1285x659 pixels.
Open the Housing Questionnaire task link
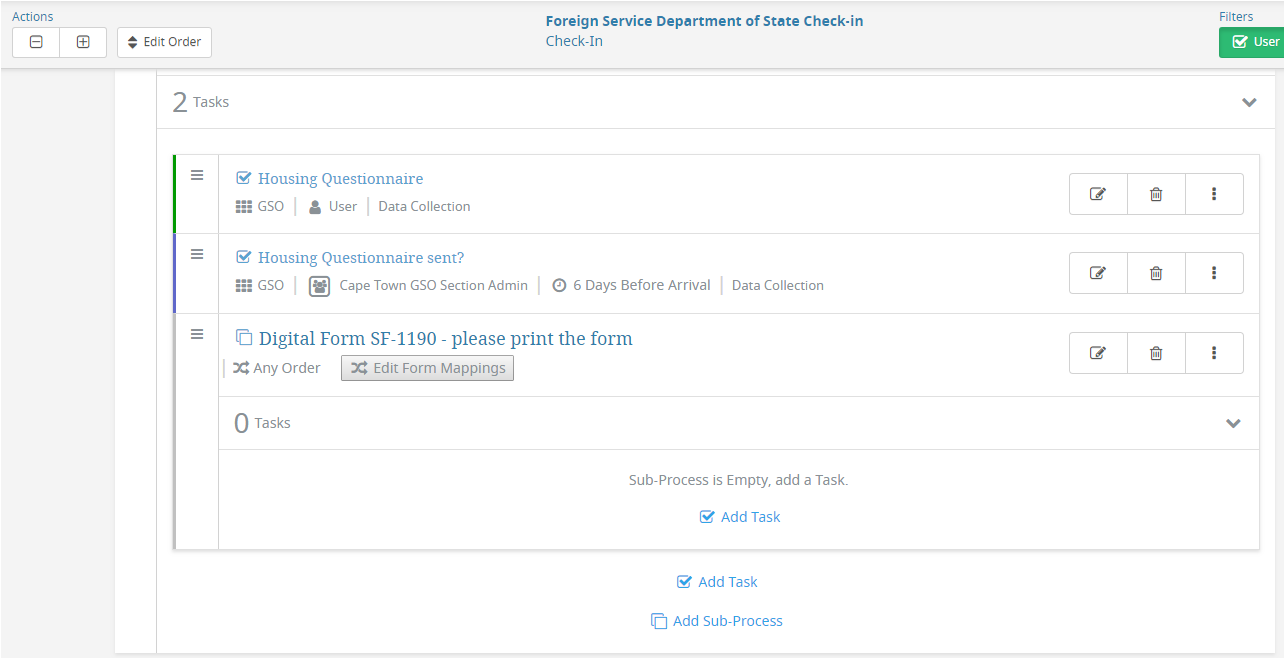pyautogui.click(x=340, y=179)
